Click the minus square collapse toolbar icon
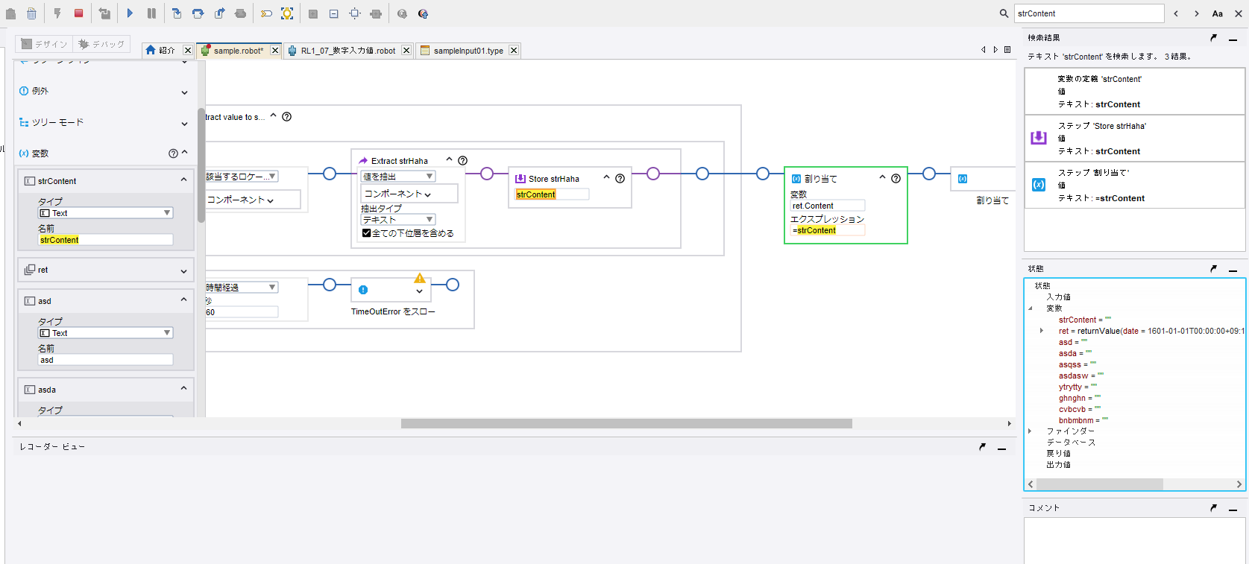 (x=334, y=14)
